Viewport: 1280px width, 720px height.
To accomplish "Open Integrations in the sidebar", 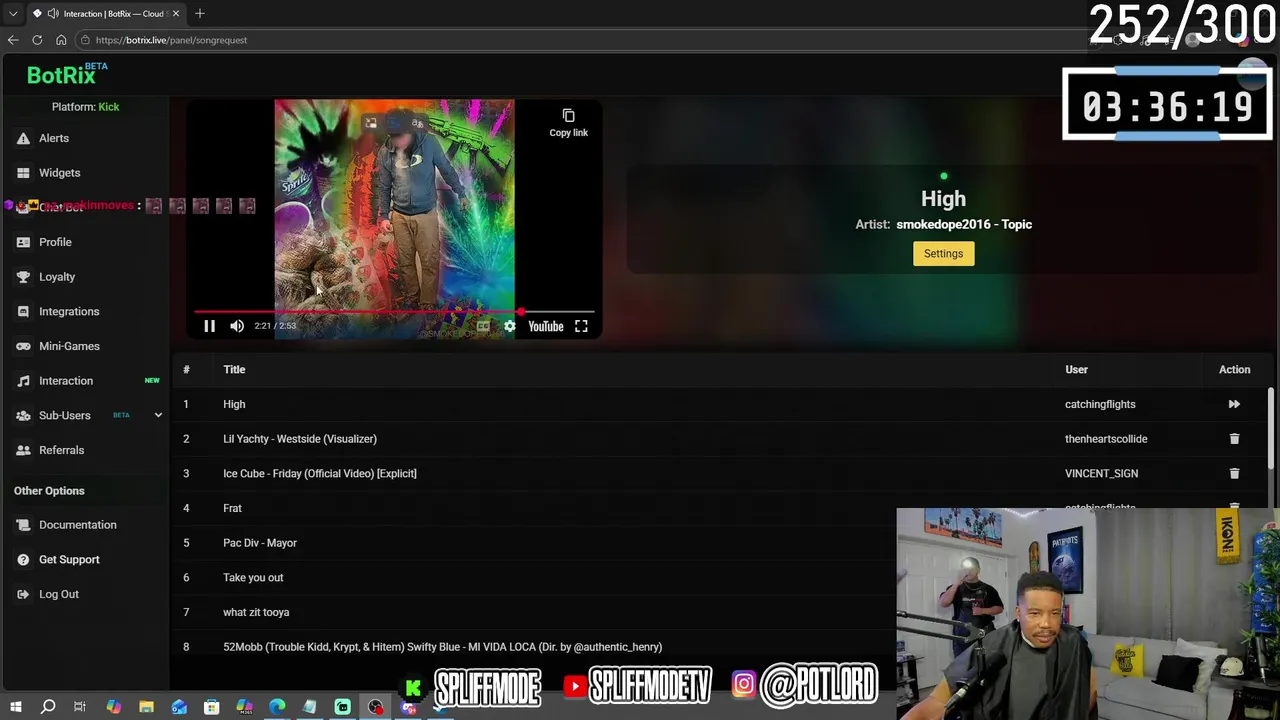I will (69, 311).
